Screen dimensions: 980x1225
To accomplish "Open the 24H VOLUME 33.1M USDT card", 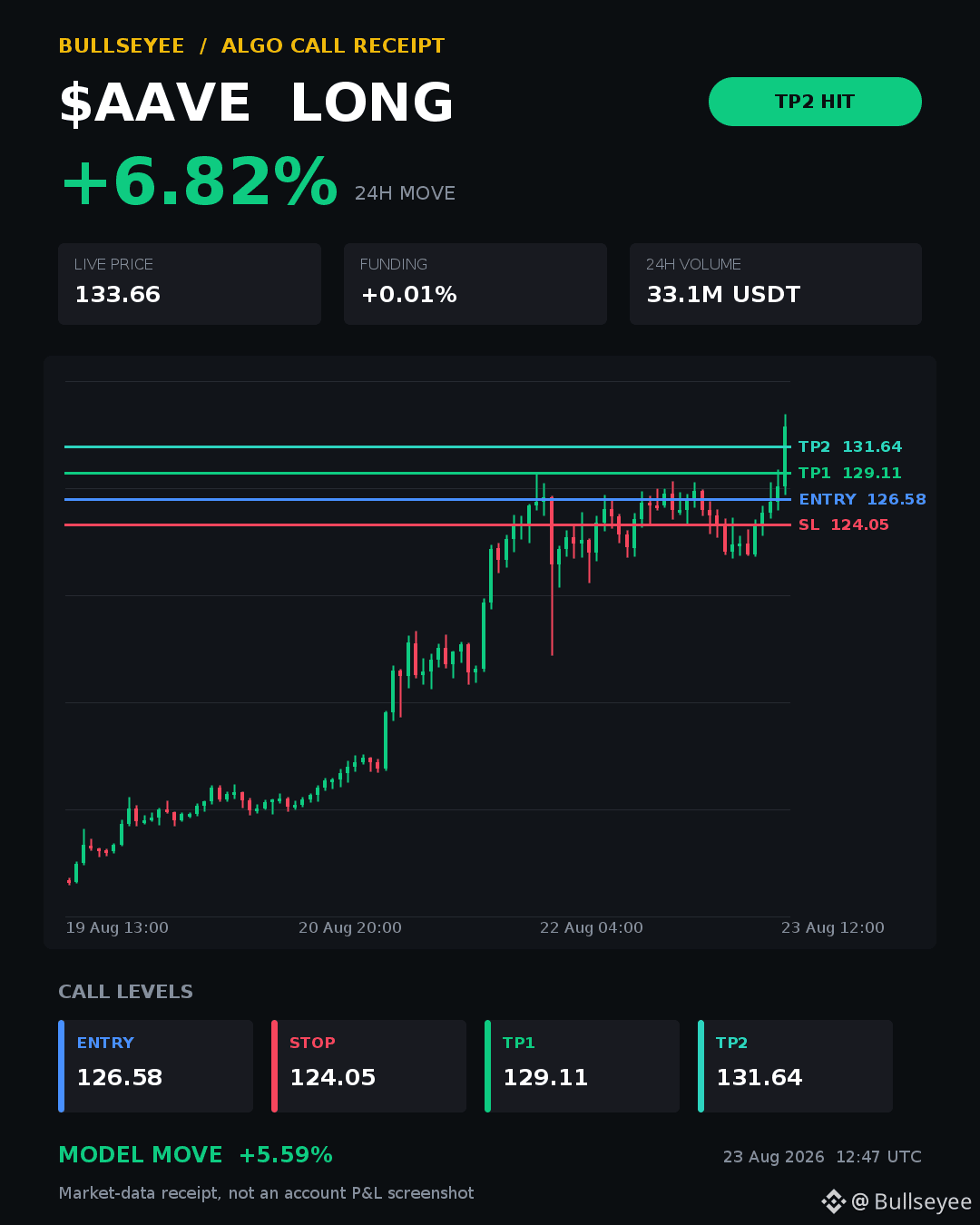I will [x=776, y=284].
